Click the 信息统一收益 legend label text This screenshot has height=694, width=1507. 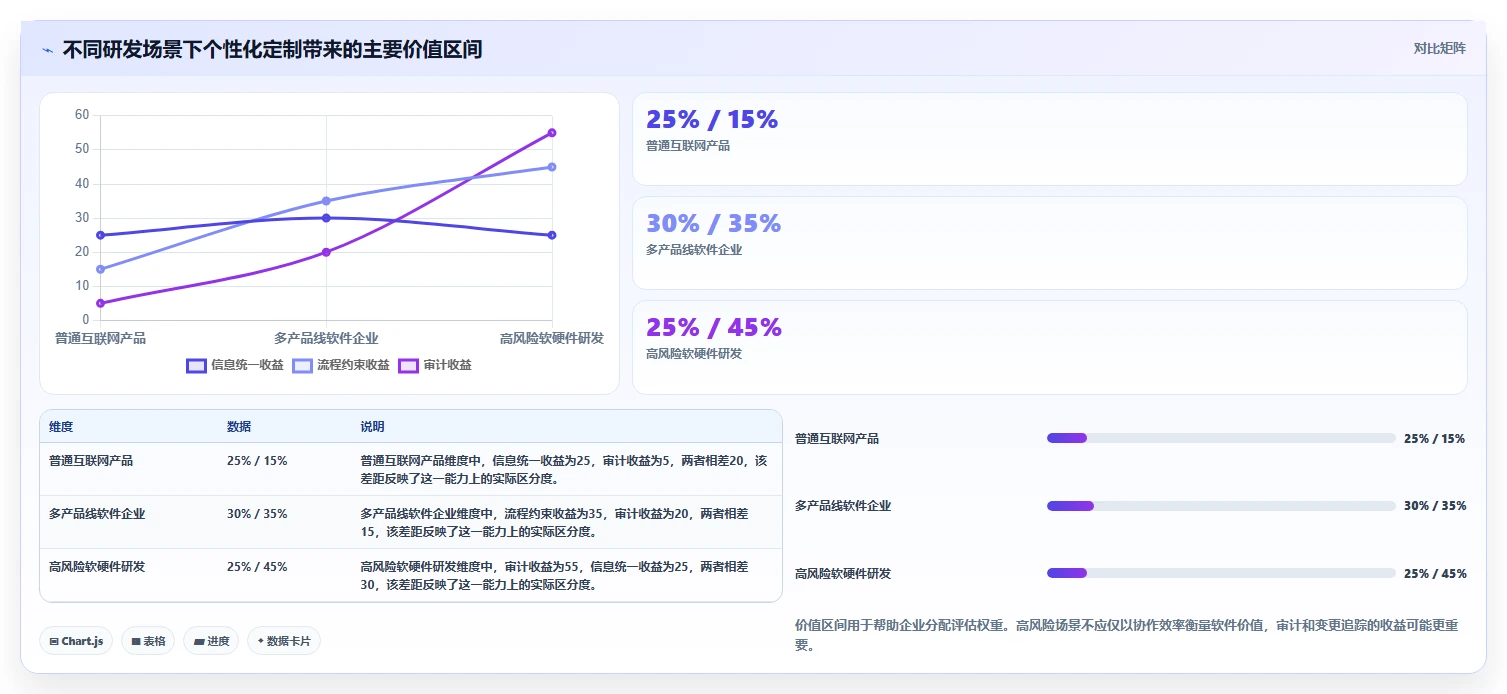(x=248, y=366)
